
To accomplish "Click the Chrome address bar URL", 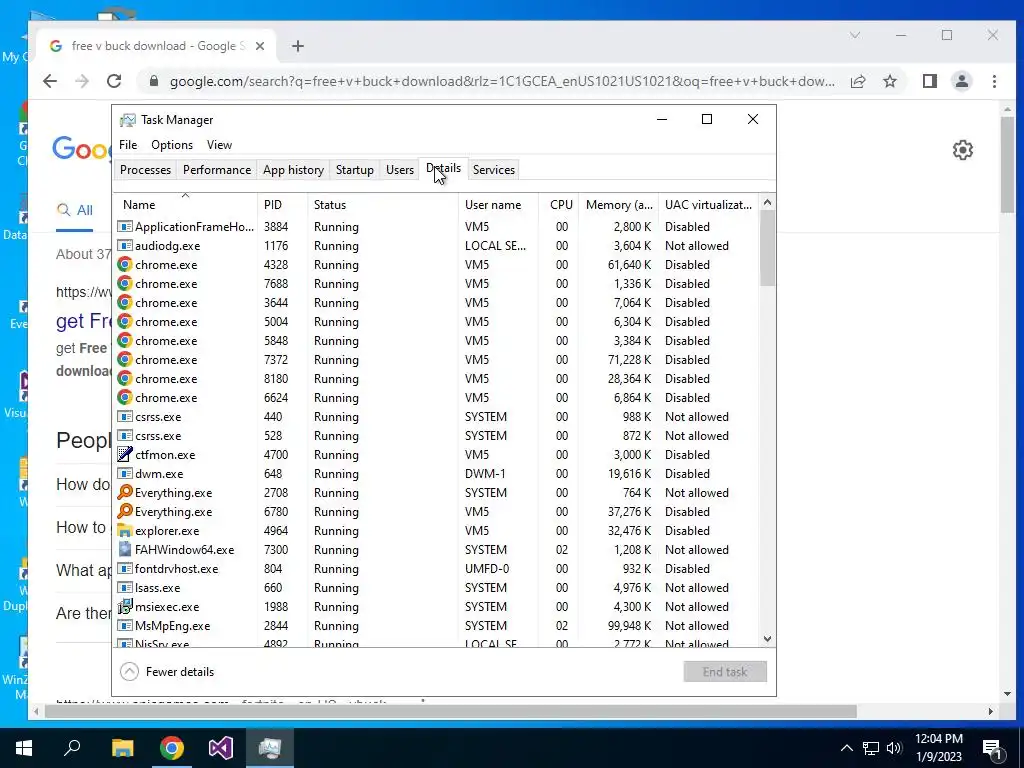I will [502, 81].
